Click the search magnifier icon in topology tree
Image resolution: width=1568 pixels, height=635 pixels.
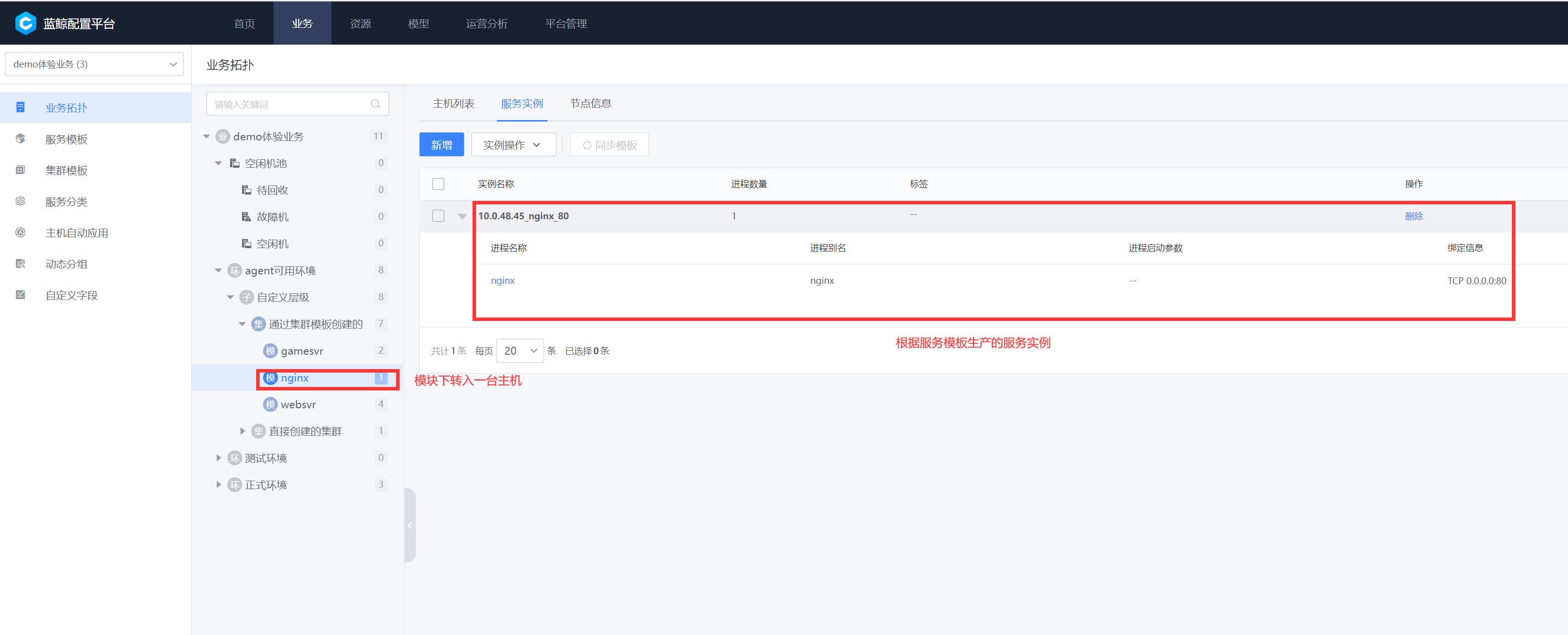point(376,104)
